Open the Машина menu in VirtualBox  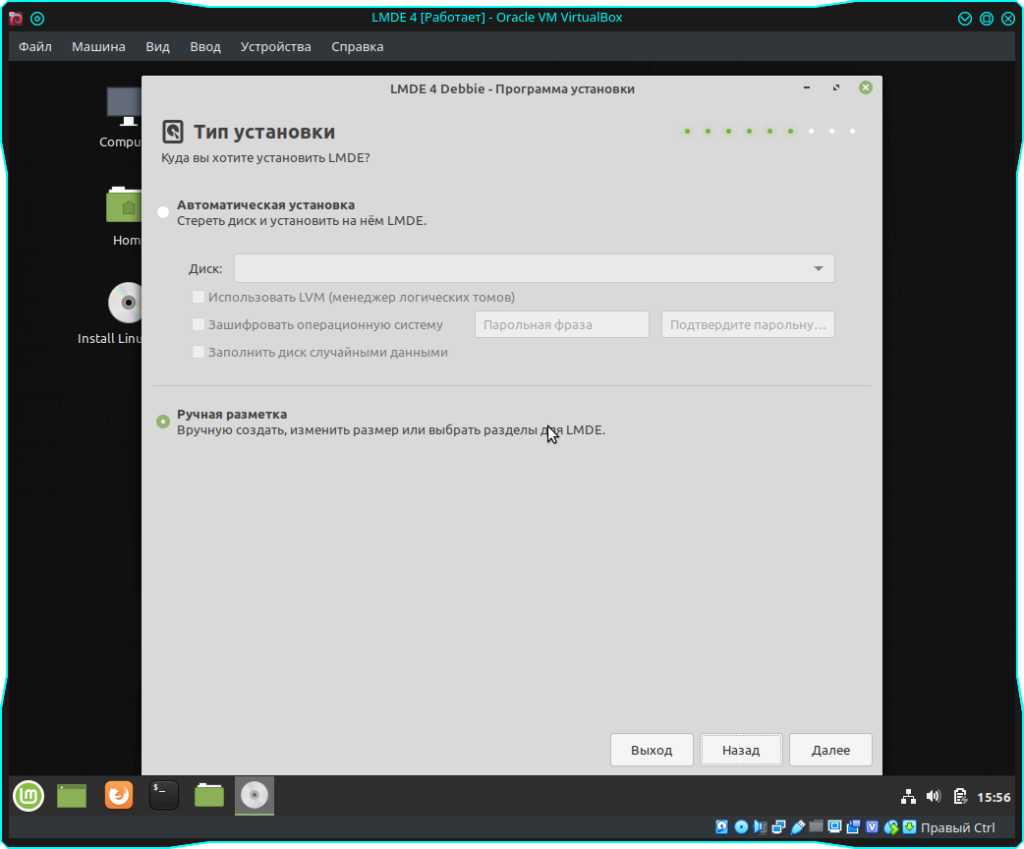pyautogui.click(x=98, y=47)
